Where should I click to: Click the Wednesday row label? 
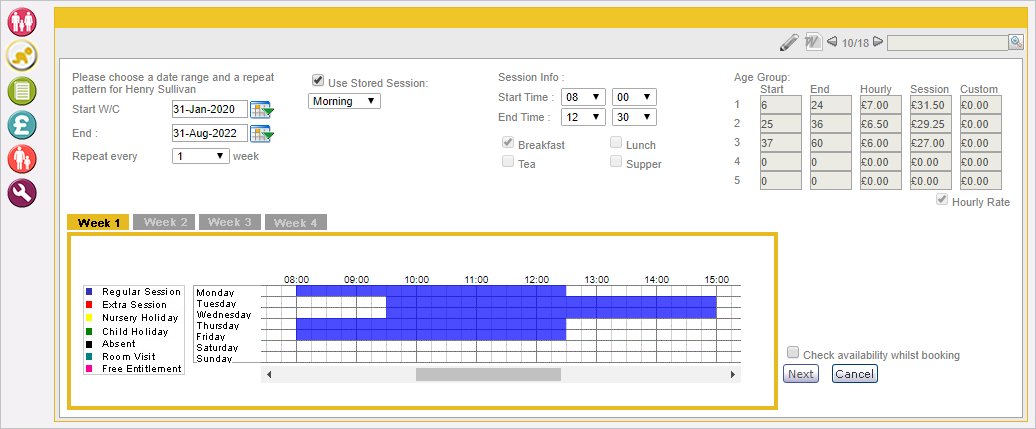point(224,315)
